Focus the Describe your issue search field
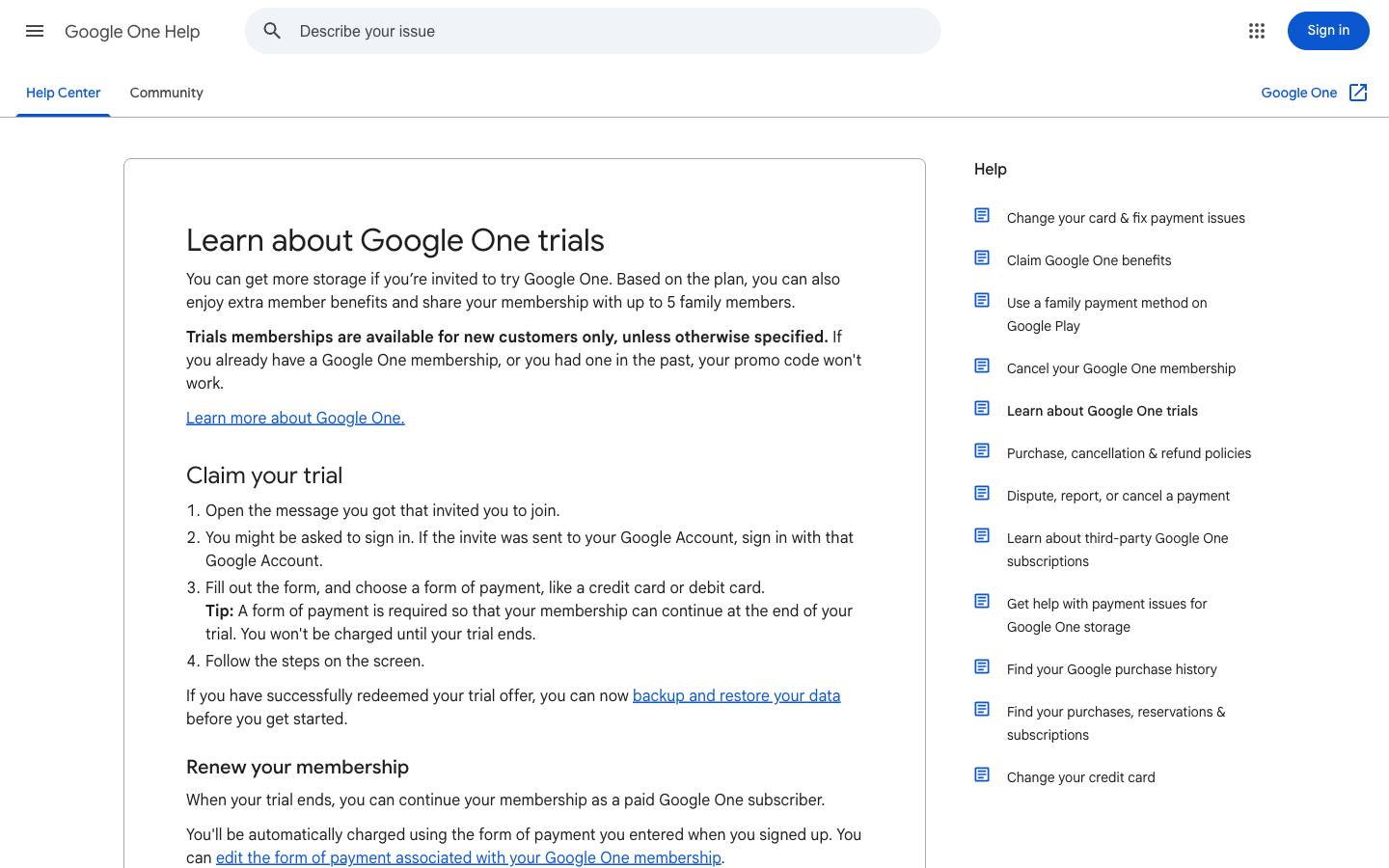This screenshot has width=1389, height=868. click(x=592, y=31)
